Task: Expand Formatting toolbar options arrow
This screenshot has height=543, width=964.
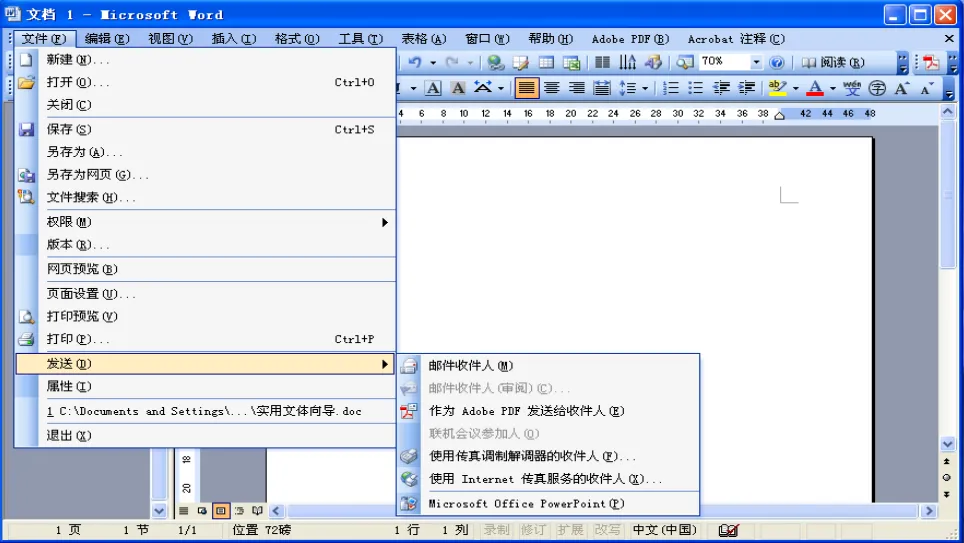Action: click(x=949, y=89)
